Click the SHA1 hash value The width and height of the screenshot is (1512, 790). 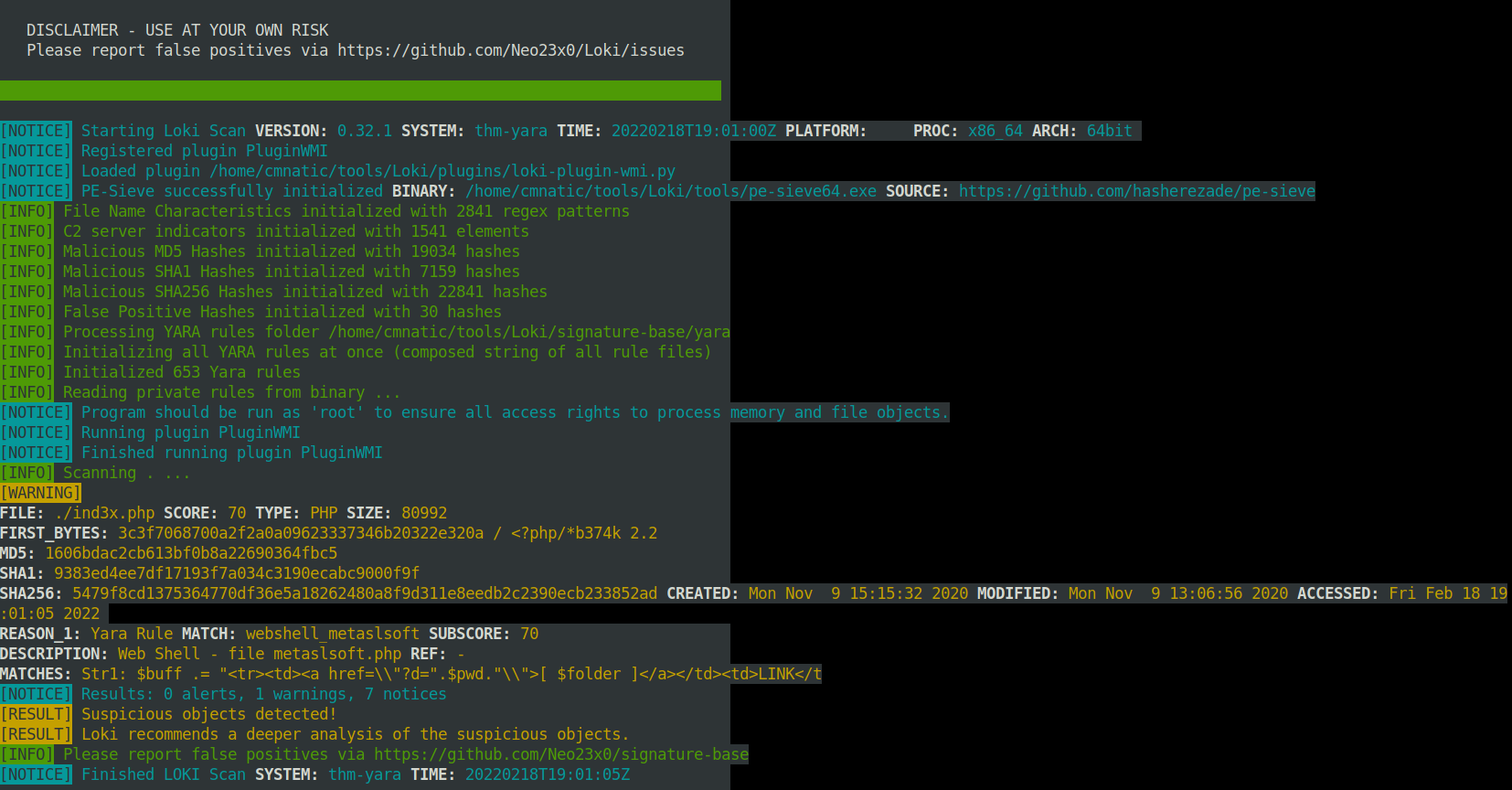[x=236, y=573]
